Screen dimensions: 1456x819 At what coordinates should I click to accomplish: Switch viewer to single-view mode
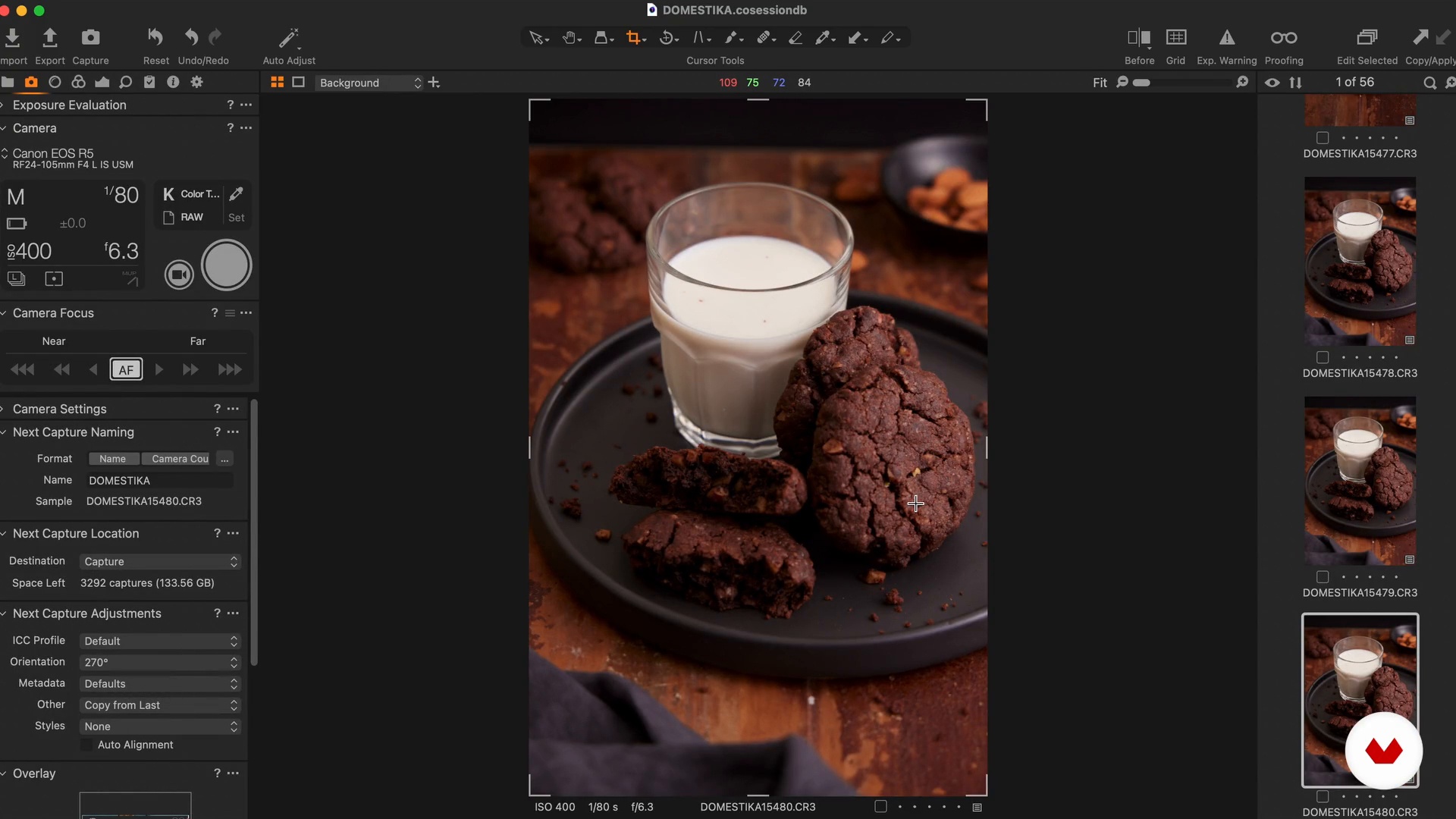pyautogui.click(x=299, y=82)
